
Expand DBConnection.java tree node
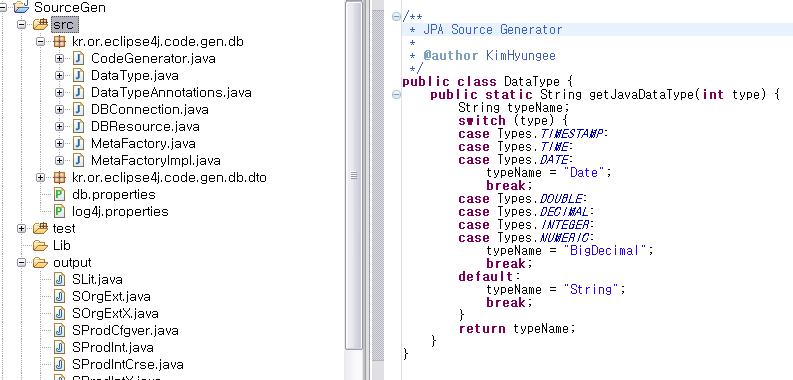click(60, 109)
